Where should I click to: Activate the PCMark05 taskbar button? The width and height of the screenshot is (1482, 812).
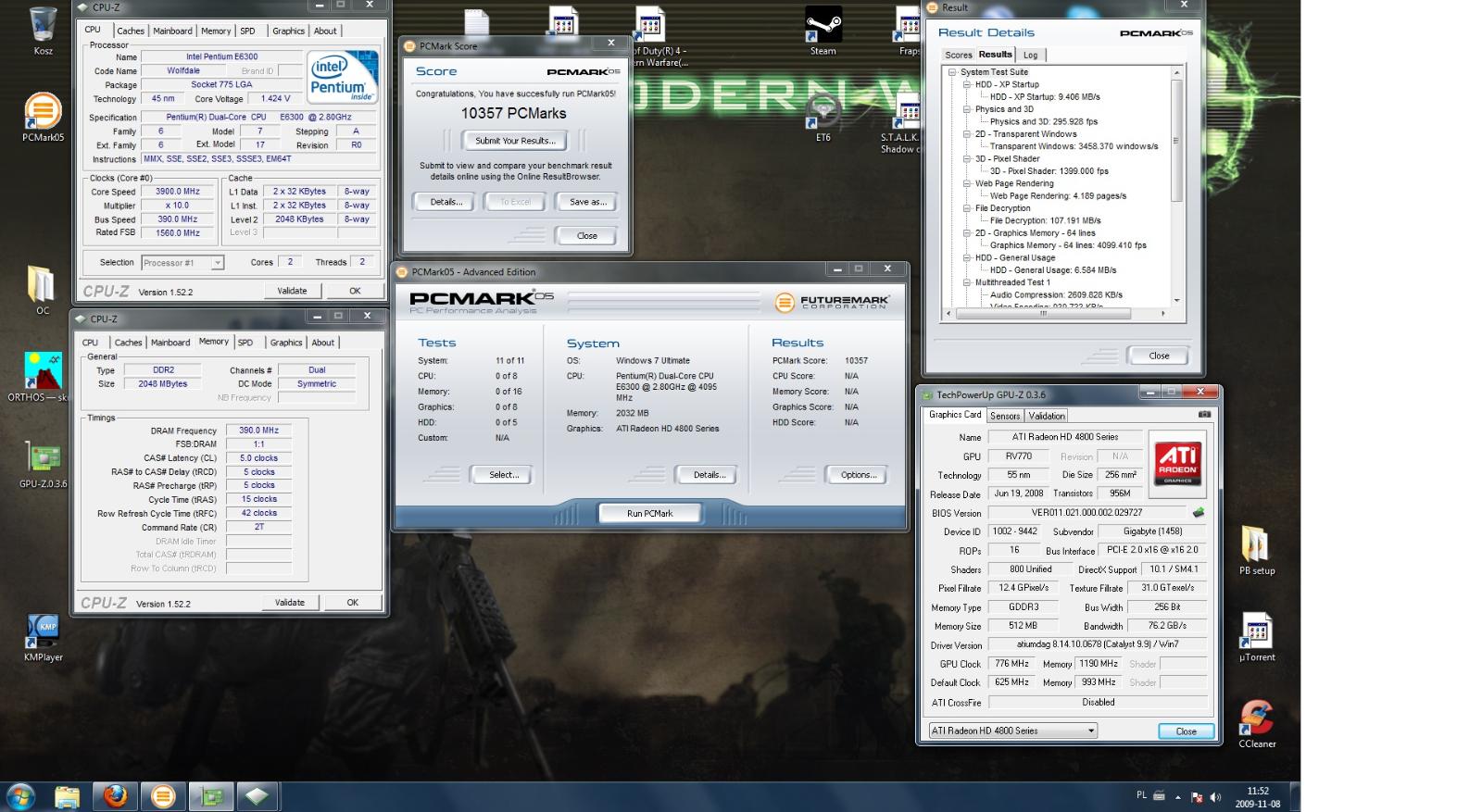coord(162,796)
